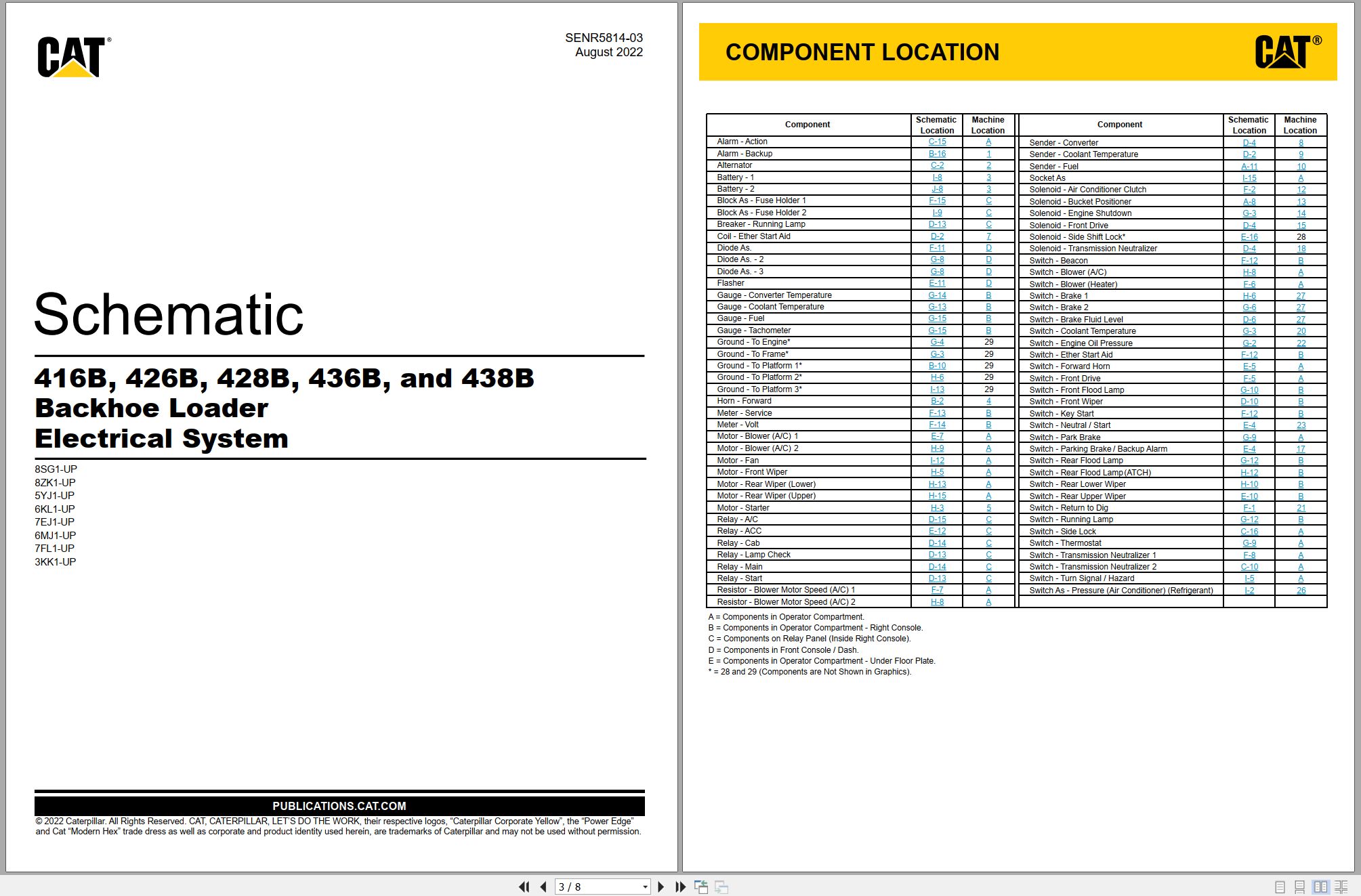Click schematic link C-16 for Switch - Side Lock
Screen dimensions: 1361x896
point(1249,532)
